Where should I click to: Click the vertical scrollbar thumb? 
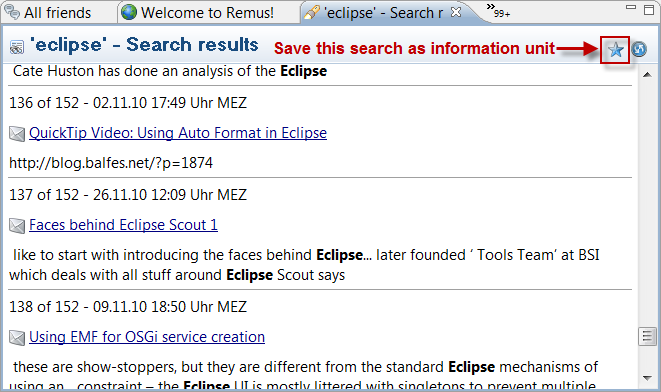point(647,336)
